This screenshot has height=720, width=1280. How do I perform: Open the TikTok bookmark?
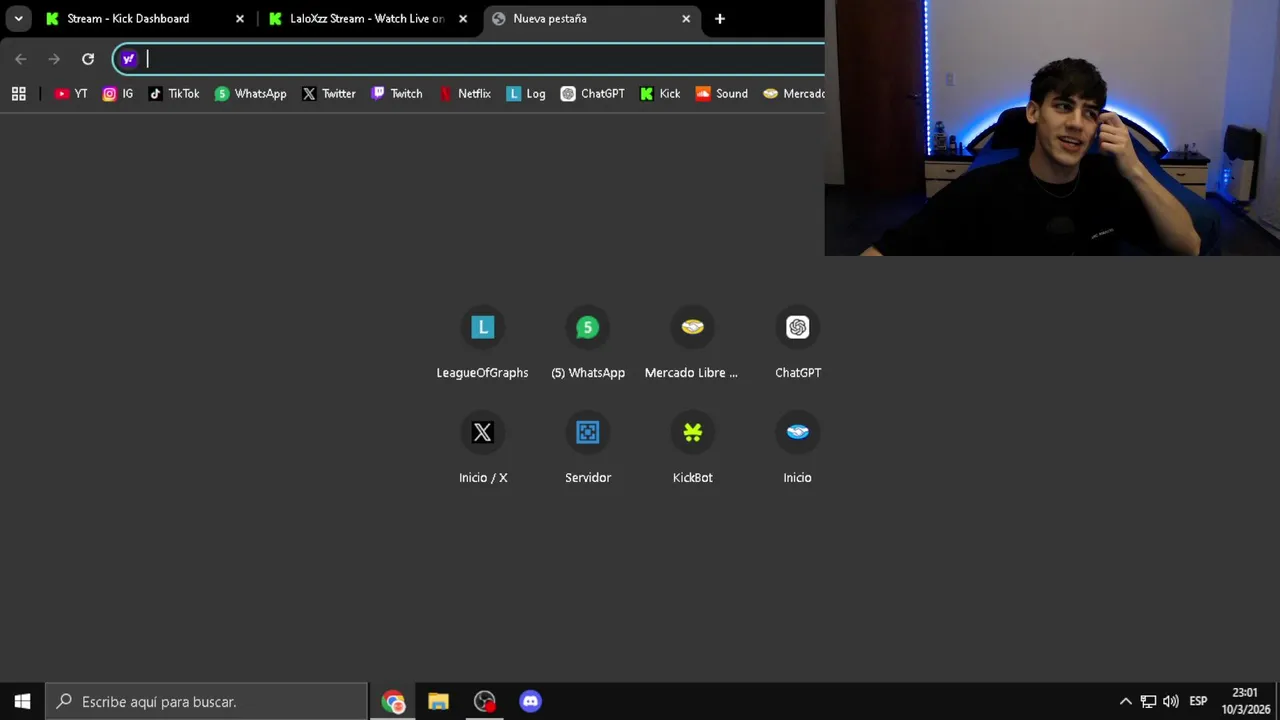click(x=174, y=93)
